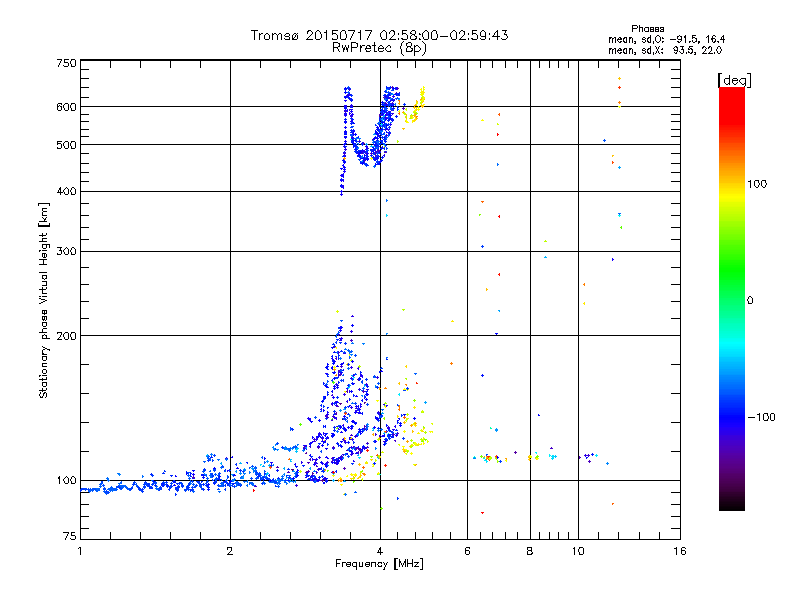Click the '[deg]' colorbar unit label

pos(734,80)
